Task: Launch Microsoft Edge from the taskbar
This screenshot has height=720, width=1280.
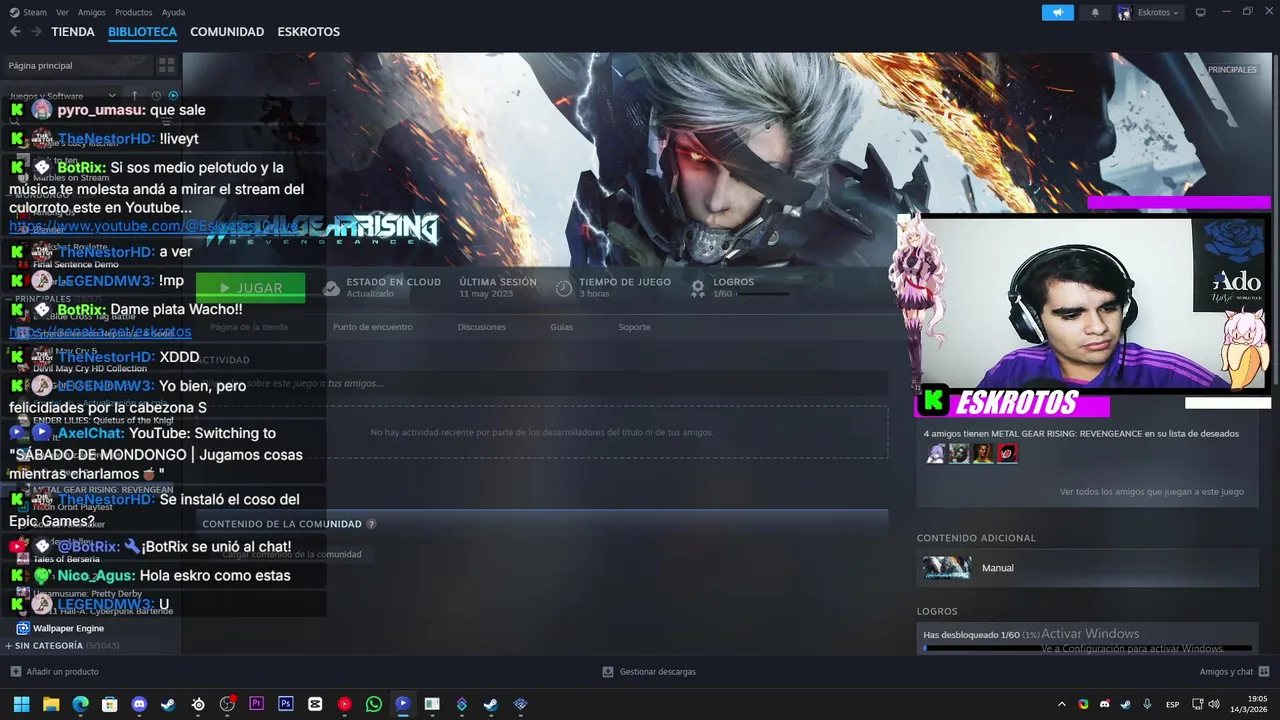Action: pos(80,704)
